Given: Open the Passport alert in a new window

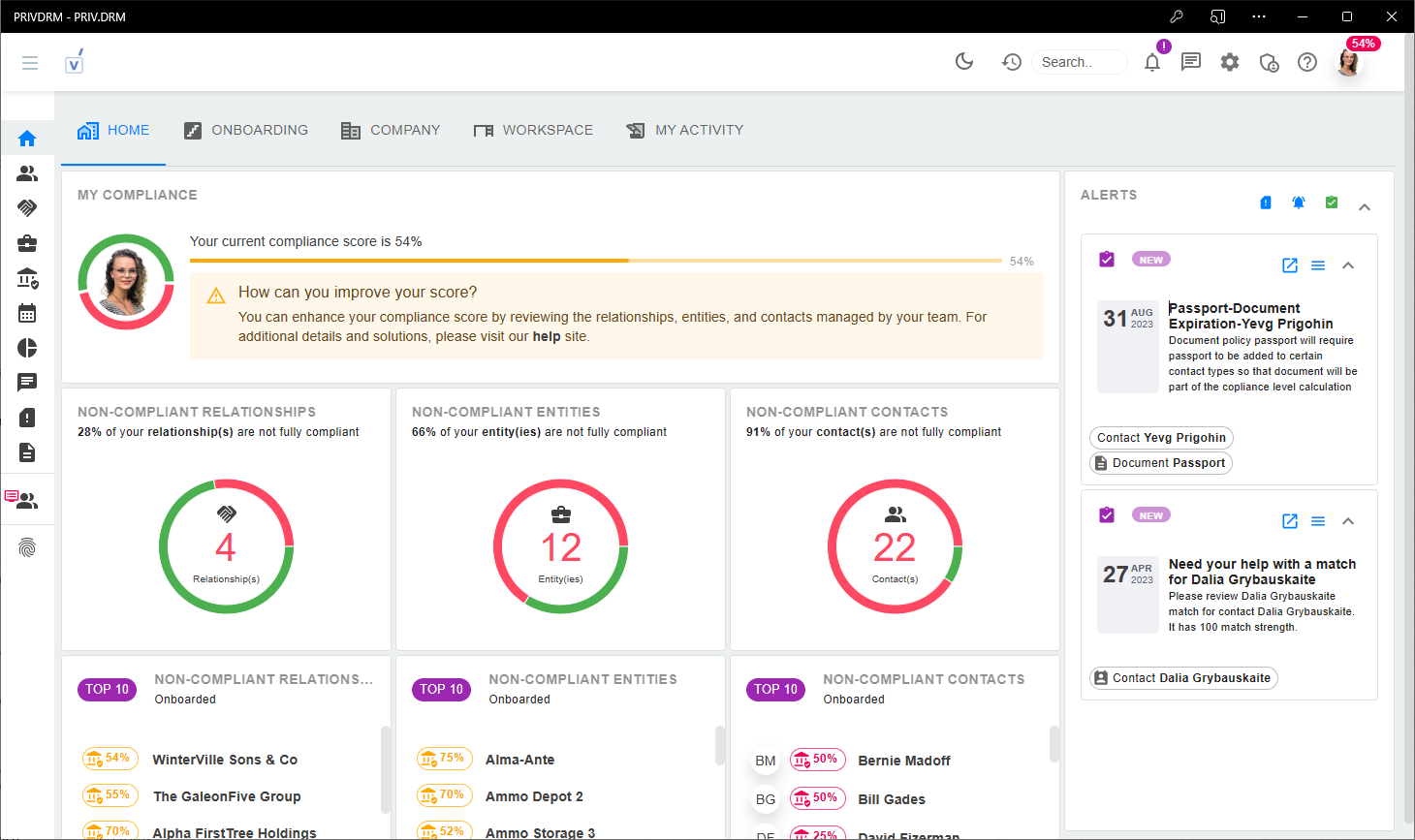Looking at the screenshot, I should pos(1289,264).
